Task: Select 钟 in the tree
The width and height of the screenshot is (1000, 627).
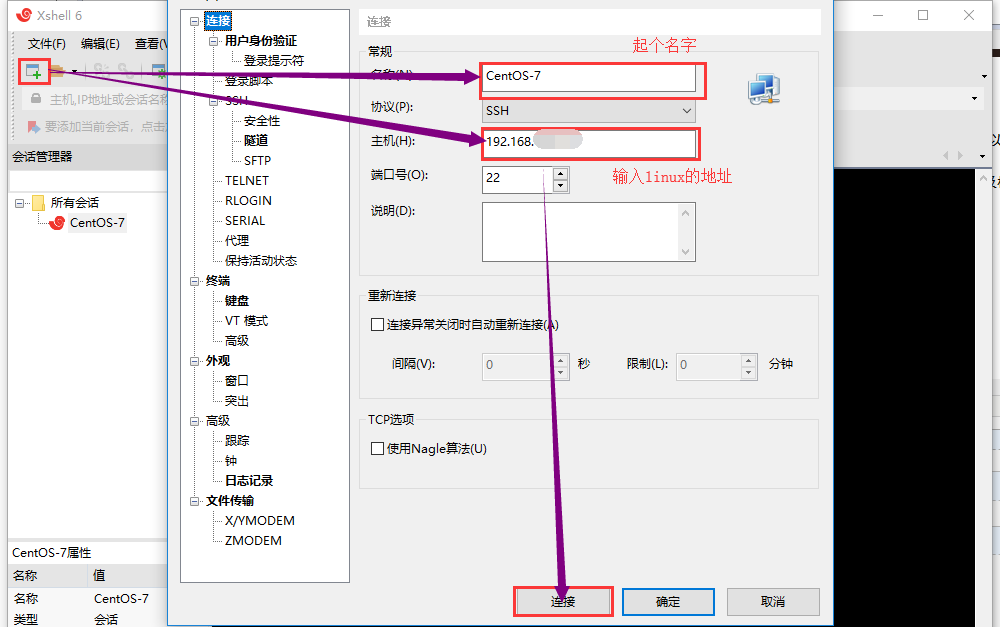Action: 231,461
